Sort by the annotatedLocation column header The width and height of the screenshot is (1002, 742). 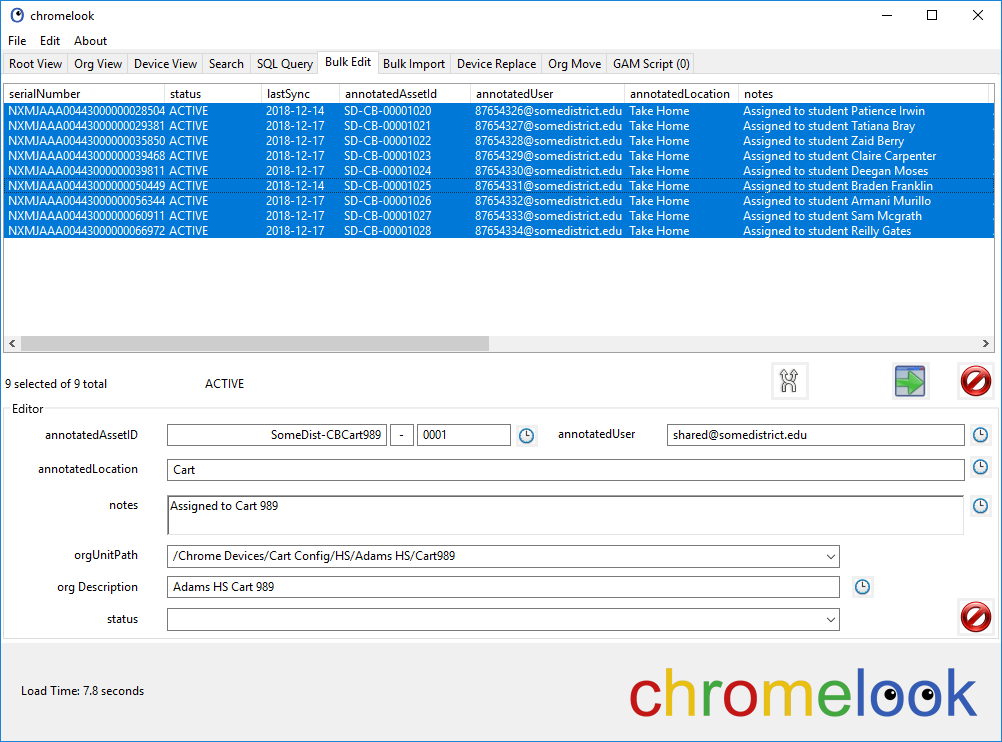click(681, 94)
